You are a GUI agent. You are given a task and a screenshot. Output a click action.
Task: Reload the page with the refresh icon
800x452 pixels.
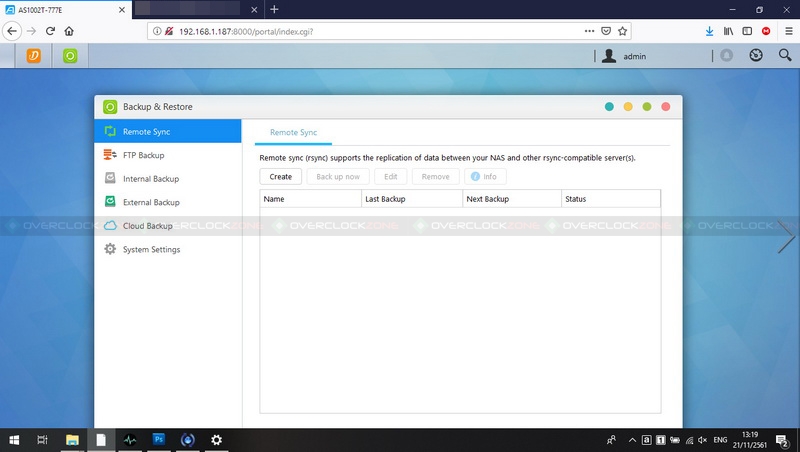(50, 31)
